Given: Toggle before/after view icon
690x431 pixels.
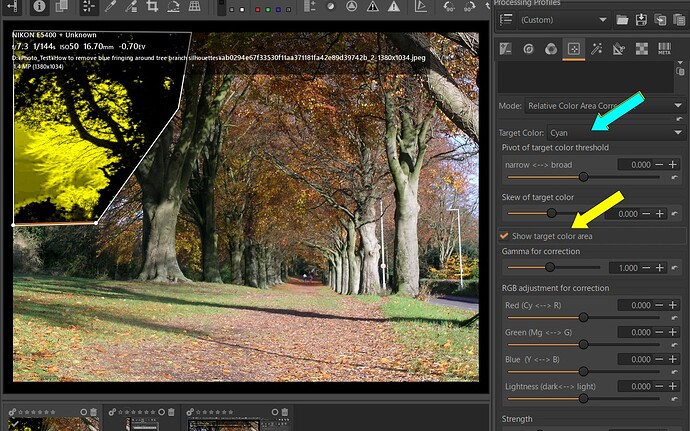Looking at the screenshot, I should (x=61, y=6).
